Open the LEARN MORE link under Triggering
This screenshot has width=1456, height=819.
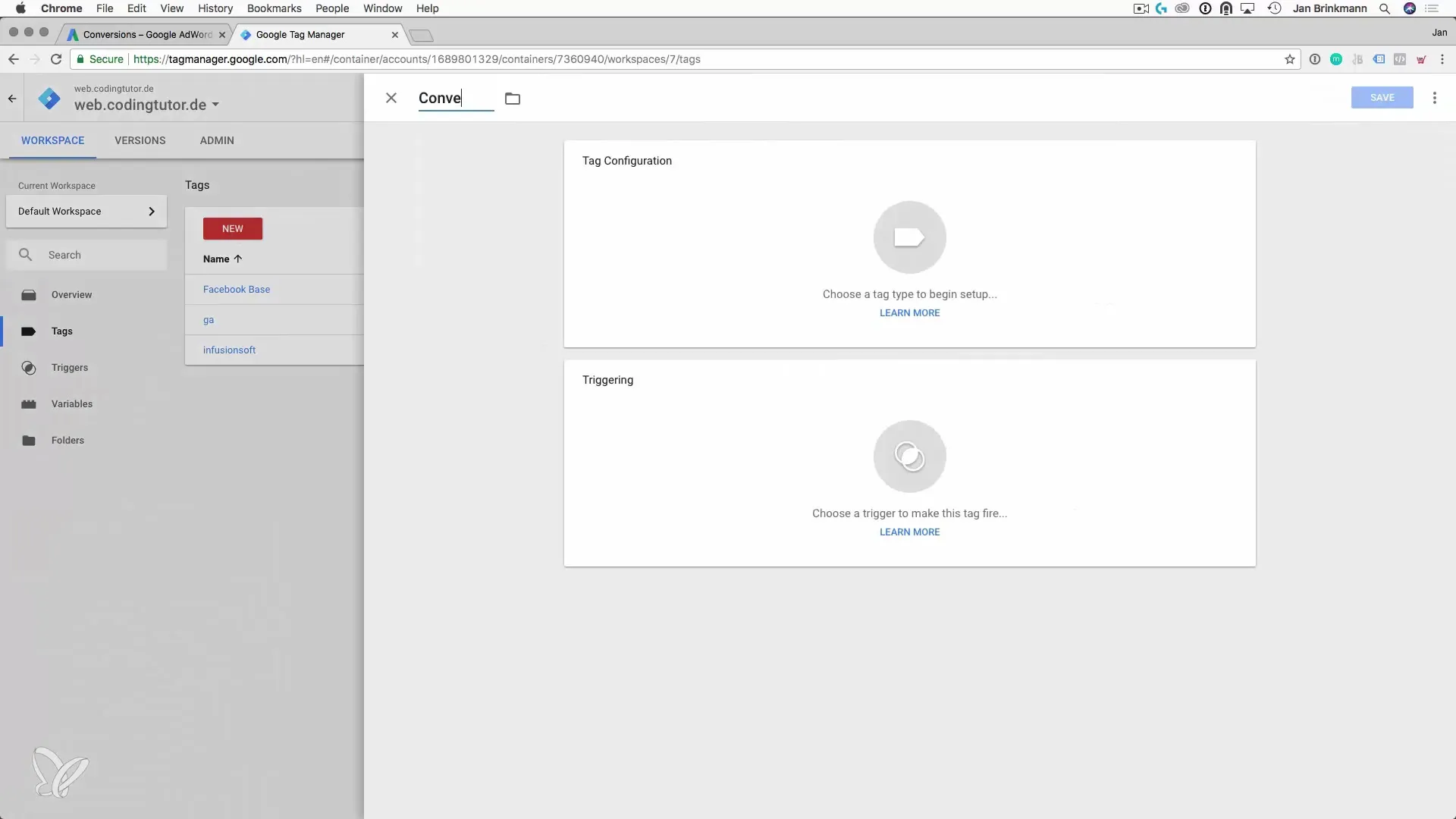coord(909,532)
